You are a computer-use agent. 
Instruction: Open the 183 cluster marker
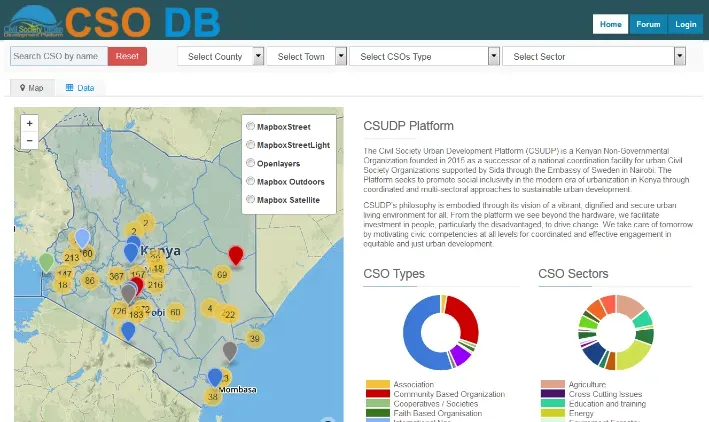(136, 315)
